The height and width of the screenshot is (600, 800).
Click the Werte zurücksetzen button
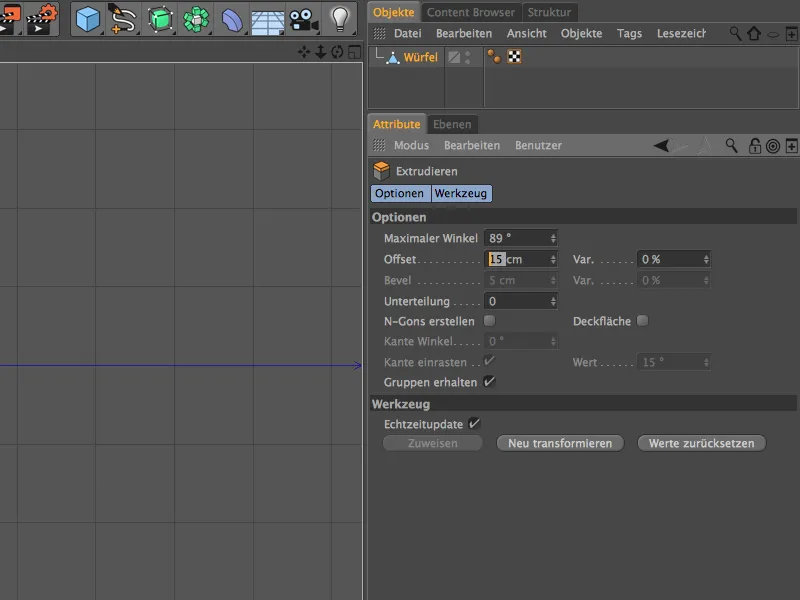click(702, 443)
